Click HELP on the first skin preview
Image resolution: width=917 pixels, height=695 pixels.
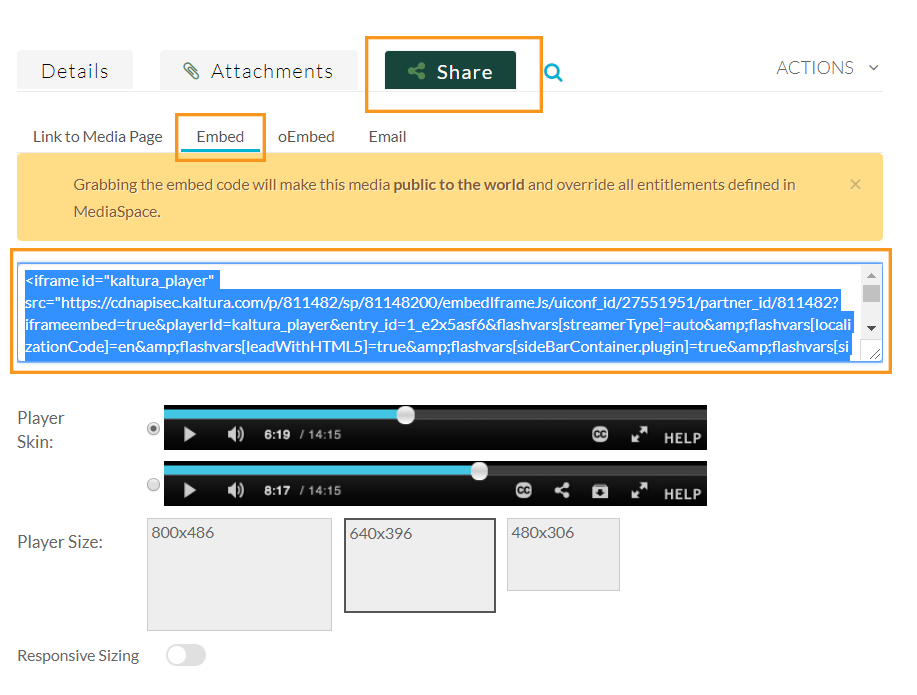pos(682,438)
